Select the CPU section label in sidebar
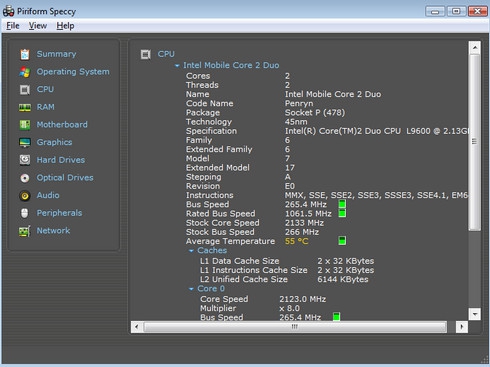490x367 pixels. click(45, 89)
